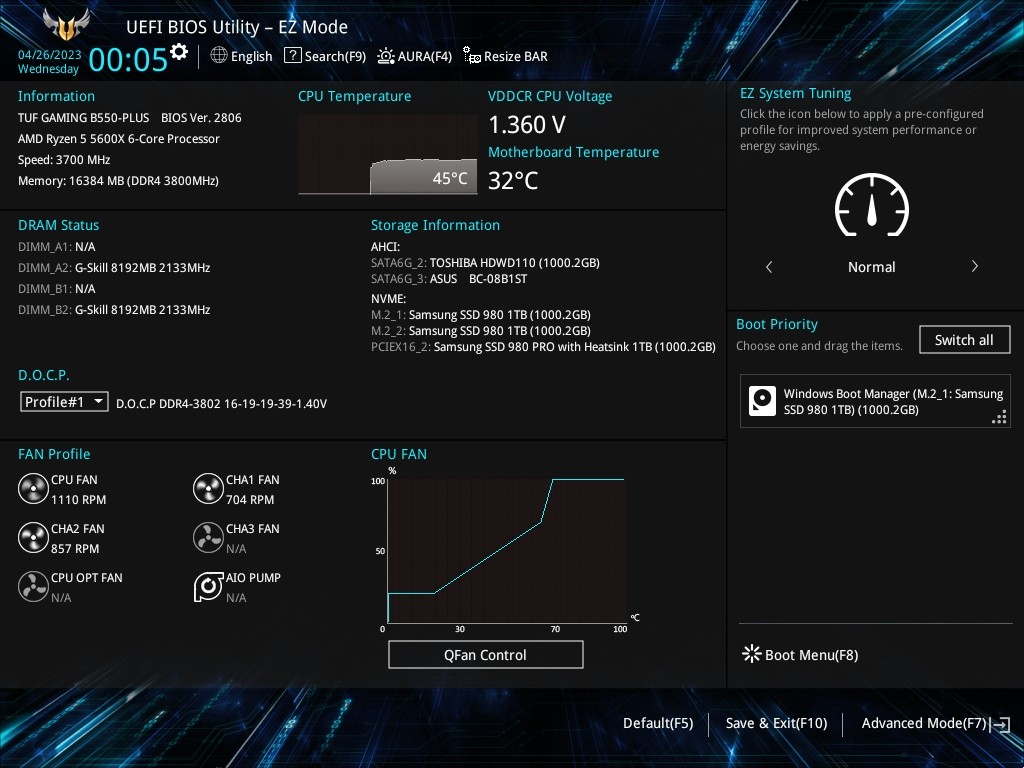The height and width of the screenshot is (768, 1024).
Task: Click the TUF Gaming logo
Action: point(66,25)
